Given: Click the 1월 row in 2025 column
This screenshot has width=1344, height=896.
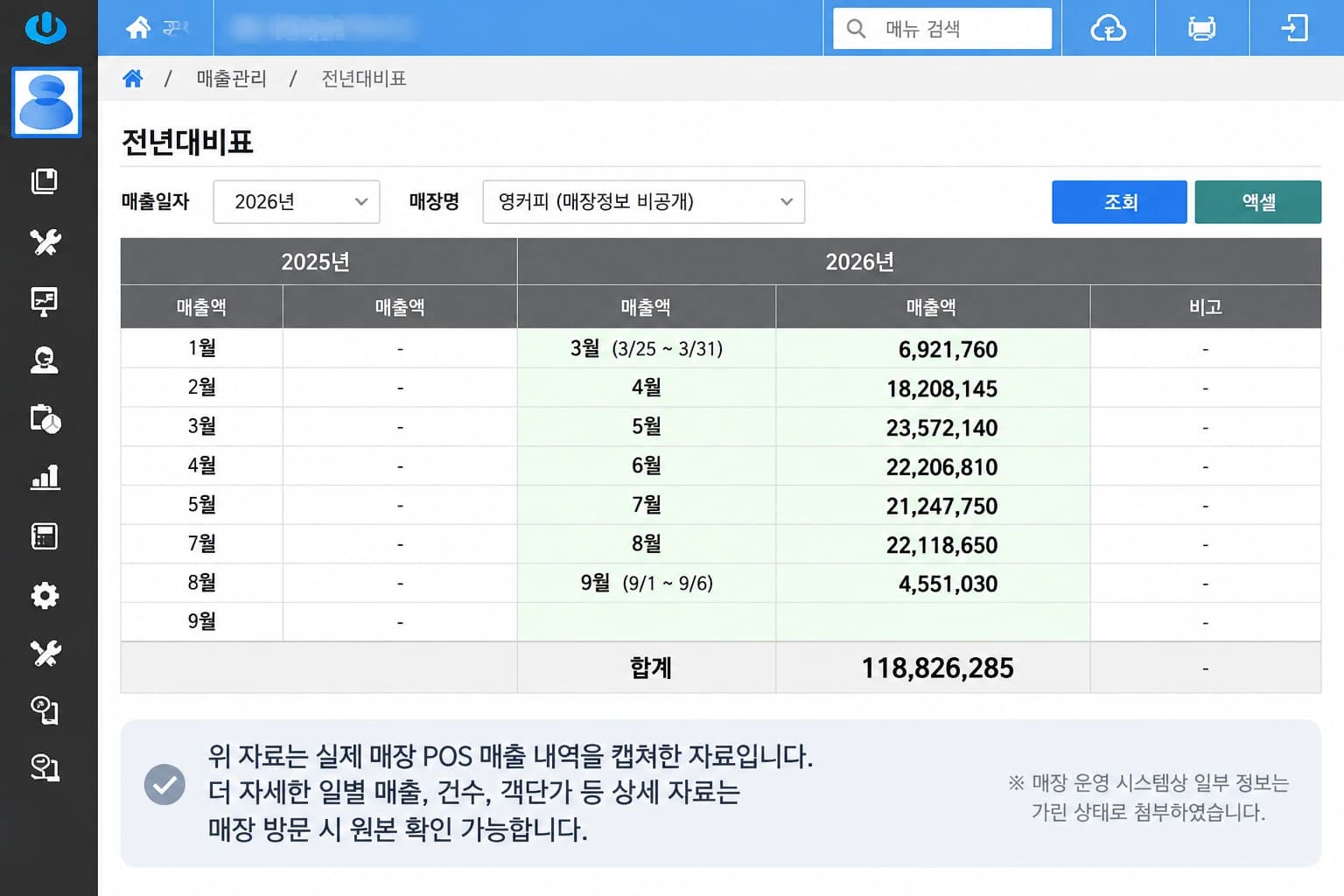Looking at the screenshot, I should [x=201, y=348].
